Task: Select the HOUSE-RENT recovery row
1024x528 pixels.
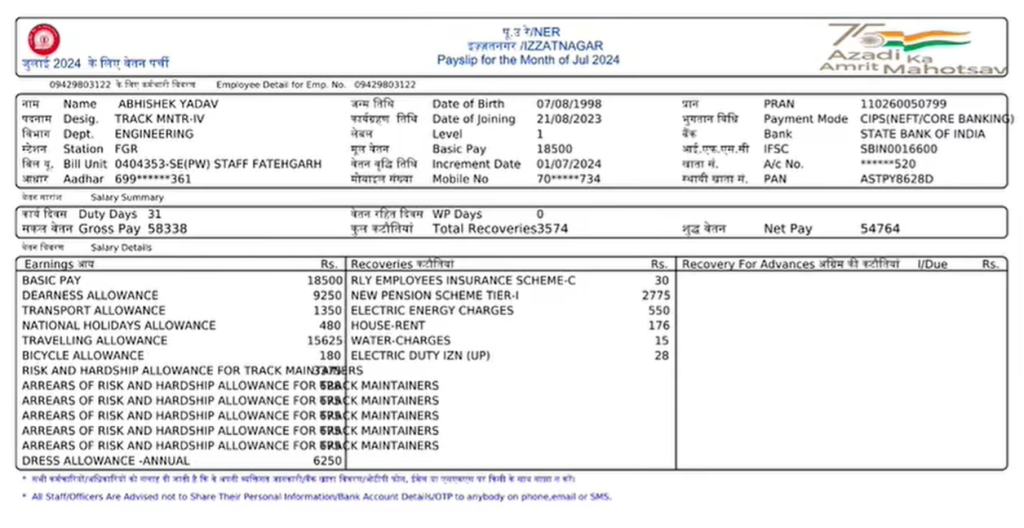Action: 510,325
